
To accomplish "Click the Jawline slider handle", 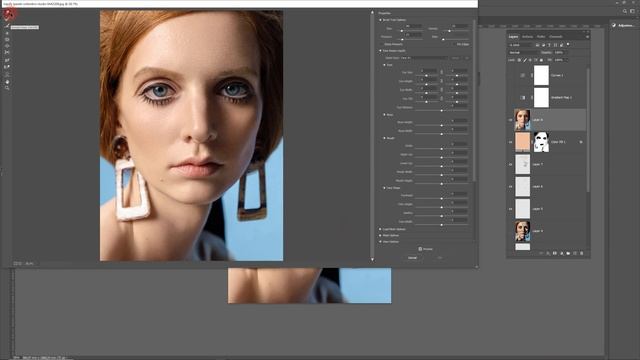I will click(441, 216).
